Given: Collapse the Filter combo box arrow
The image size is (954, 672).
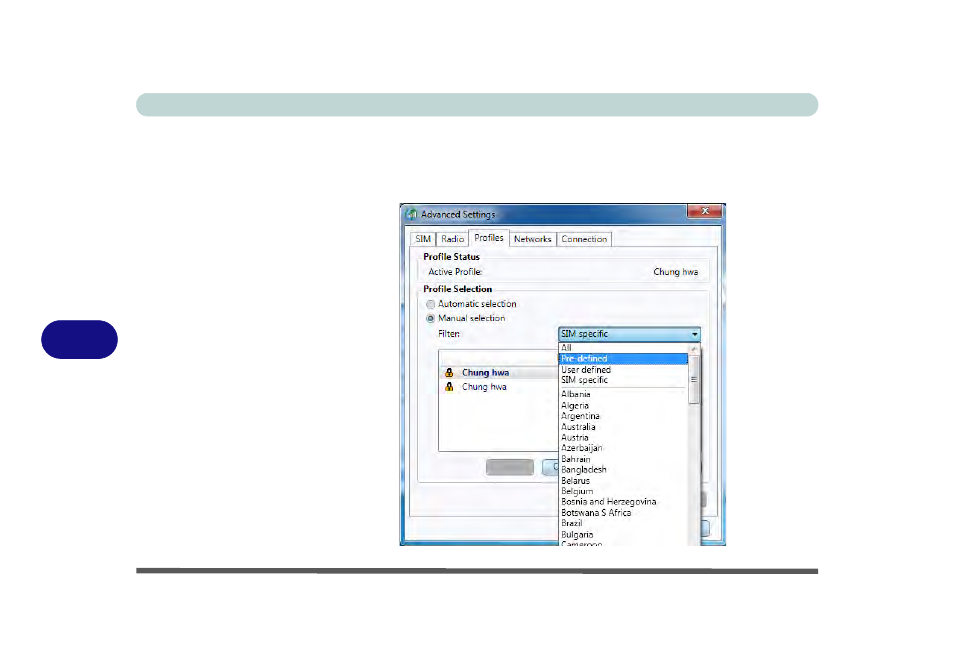Looking at the screenshot, I should (694, 334).
